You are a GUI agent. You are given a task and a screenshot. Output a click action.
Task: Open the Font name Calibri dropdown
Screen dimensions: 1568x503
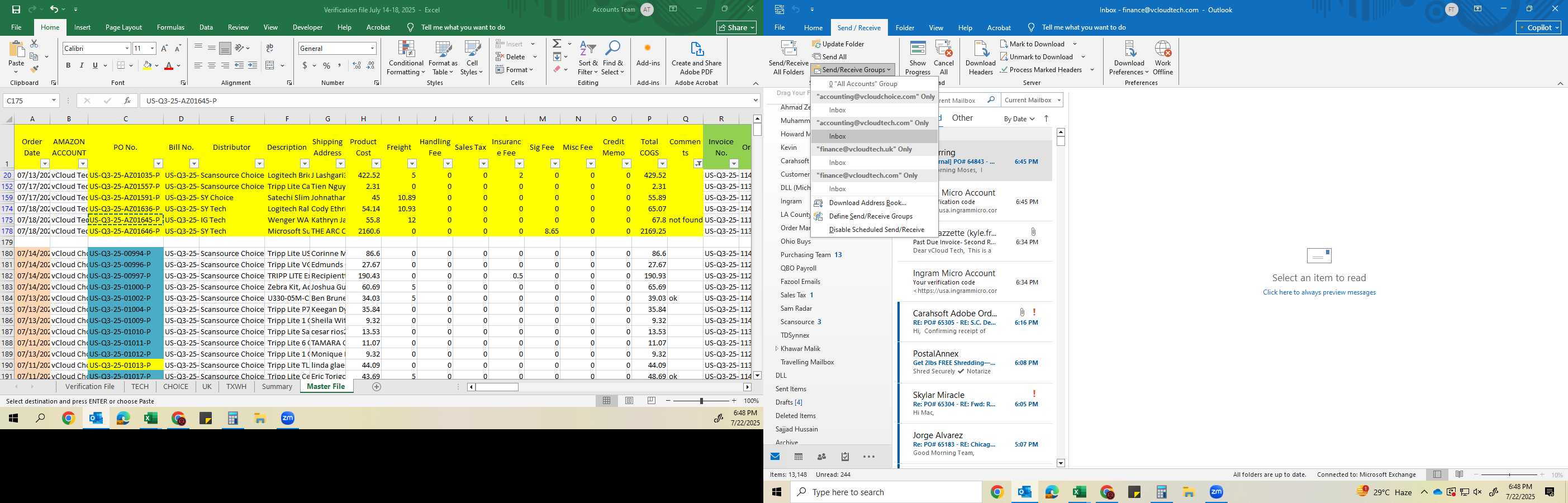pyautogui.click(x=127, y=48)
